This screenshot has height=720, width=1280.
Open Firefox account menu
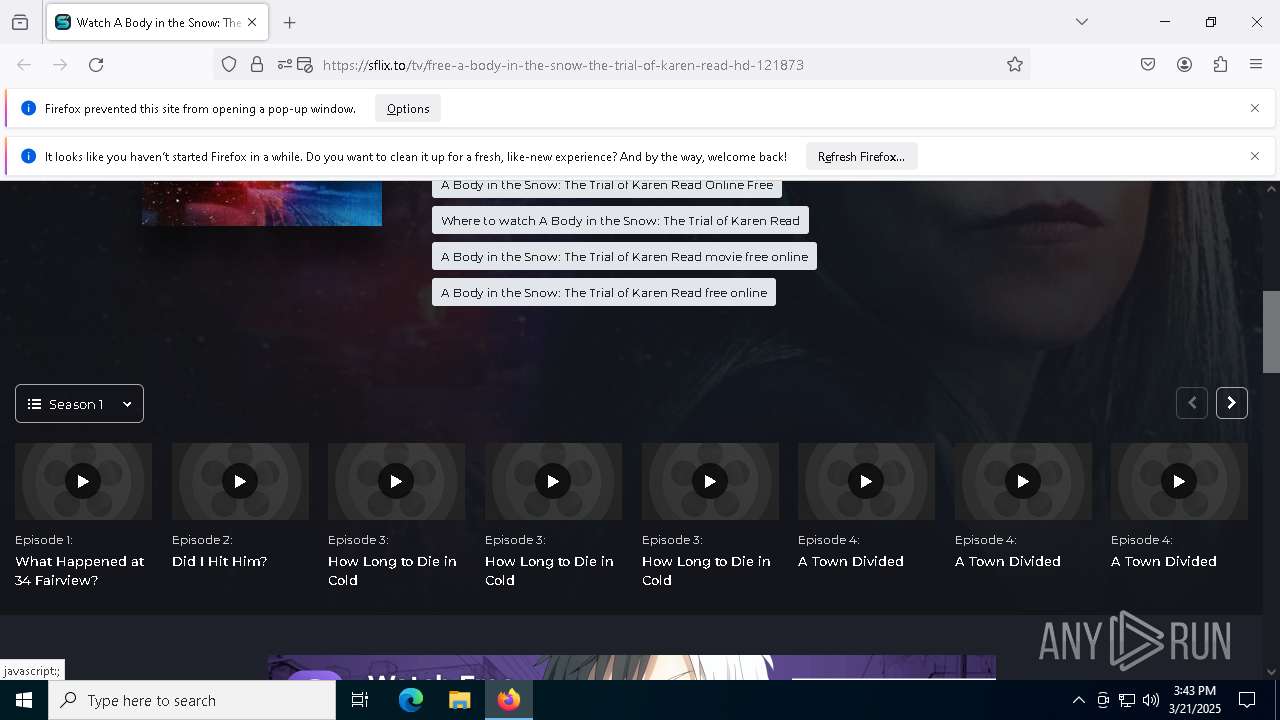click(x=1184, y=65)
